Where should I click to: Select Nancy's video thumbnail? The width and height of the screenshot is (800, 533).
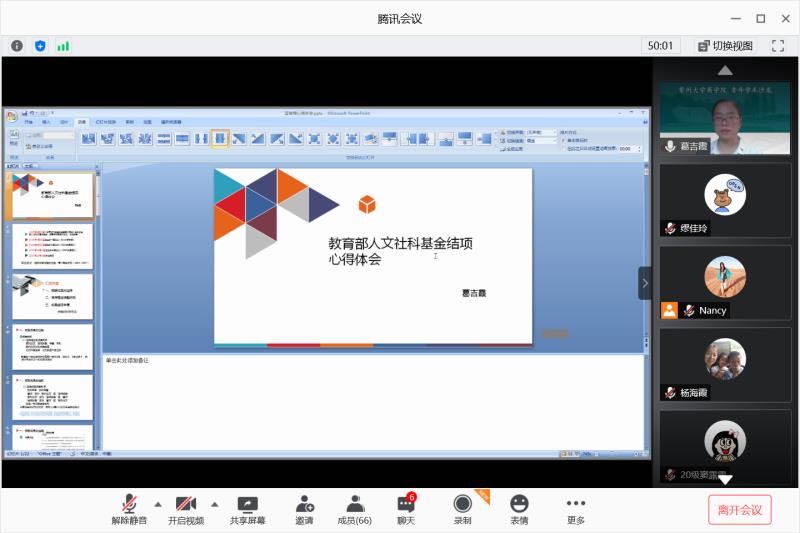(x=725, y=283)
